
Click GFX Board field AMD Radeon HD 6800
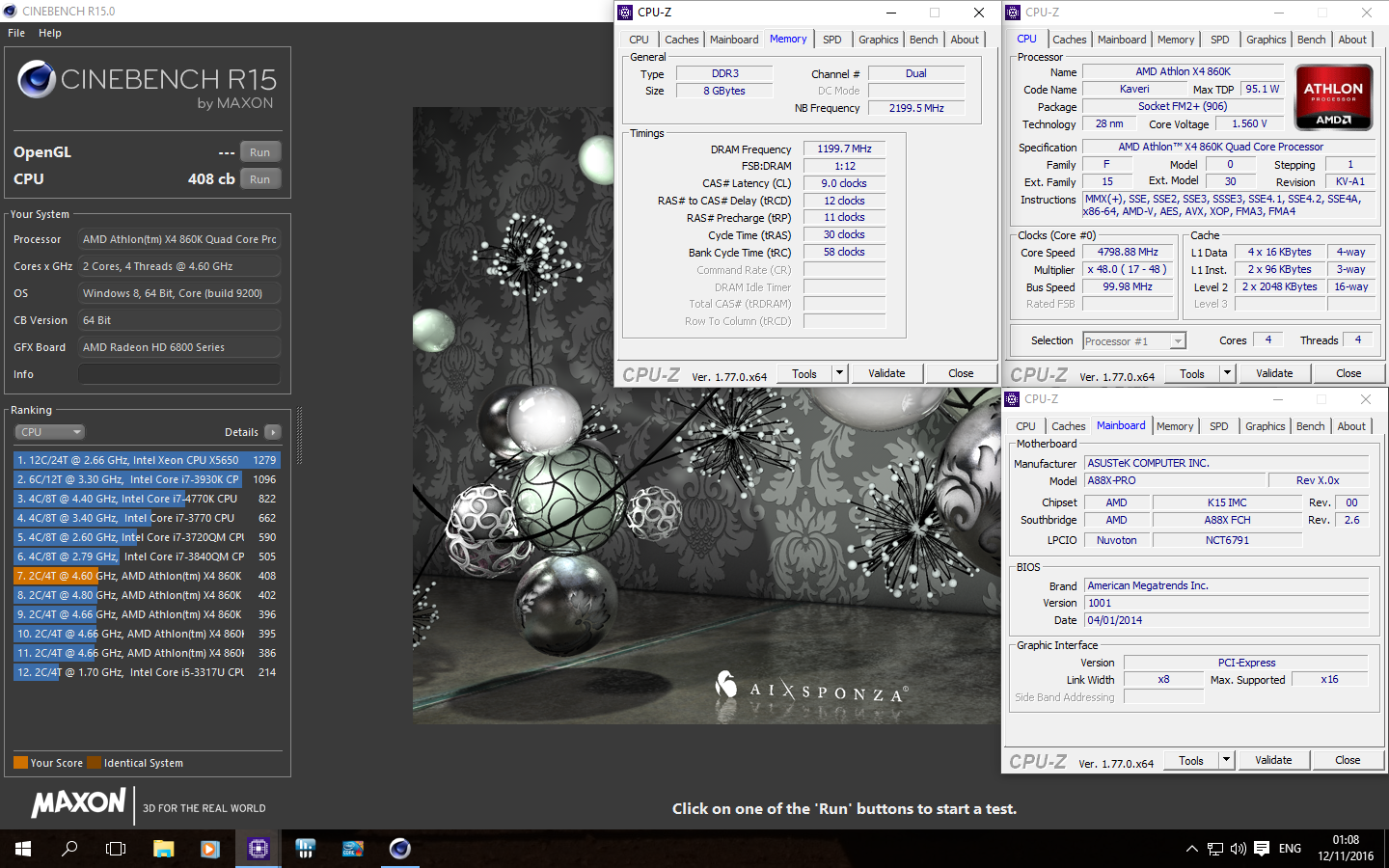tap(179, 347)
